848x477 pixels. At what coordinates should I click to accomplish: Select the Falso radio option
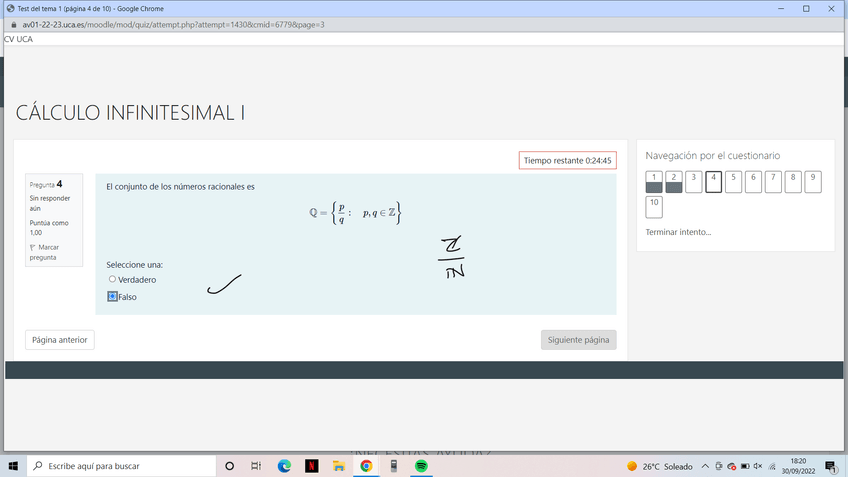[112, 296]
